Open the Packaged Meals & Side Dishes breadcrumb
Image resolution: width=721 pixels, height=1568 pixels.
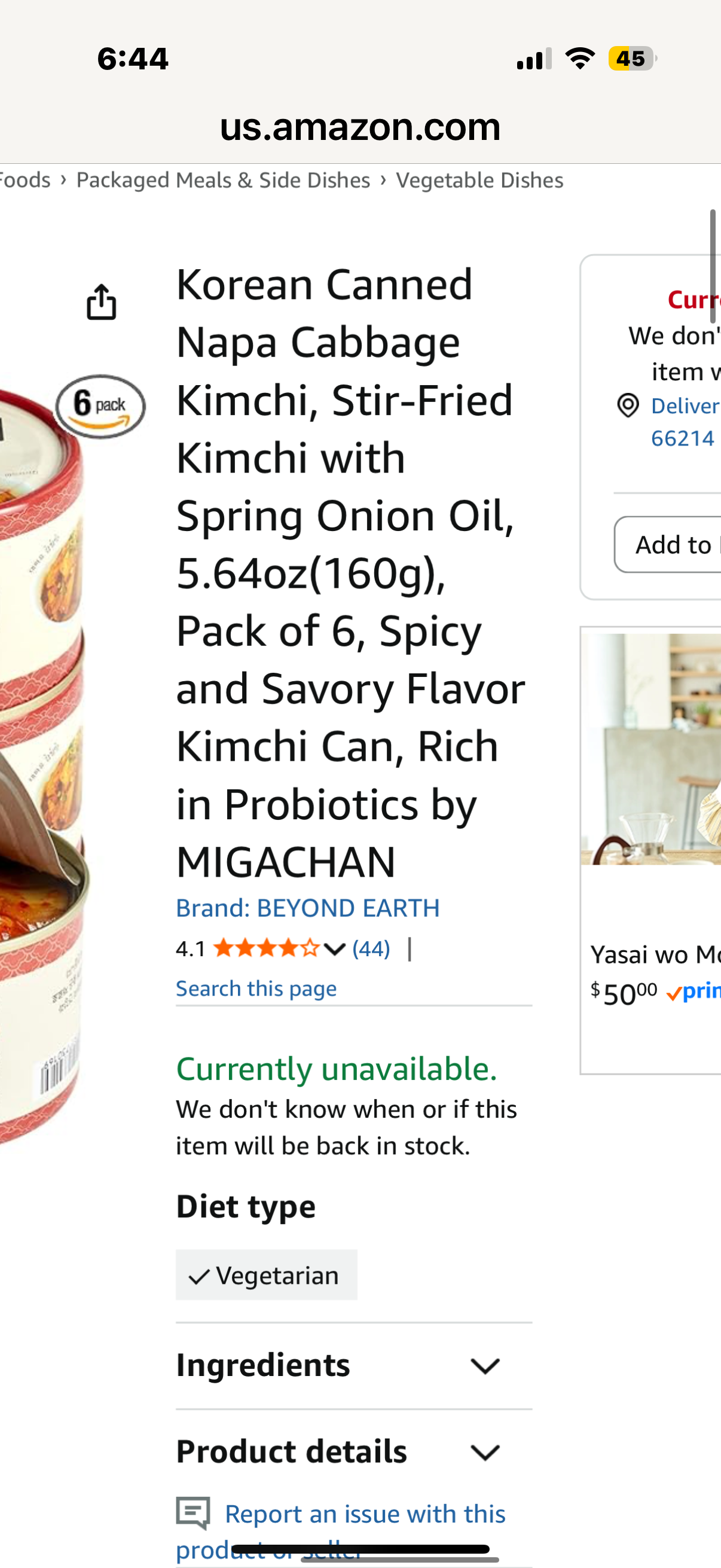click(224, 179)
